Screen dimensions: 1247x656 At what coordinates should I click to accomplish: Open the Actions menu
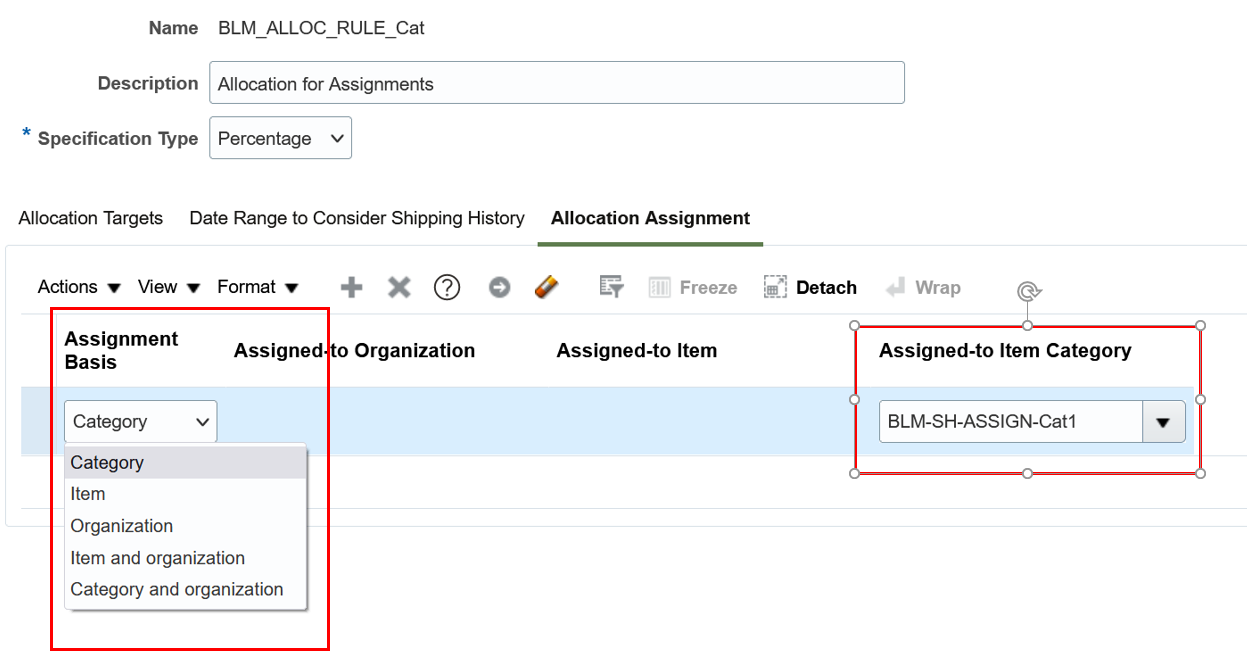79,288
